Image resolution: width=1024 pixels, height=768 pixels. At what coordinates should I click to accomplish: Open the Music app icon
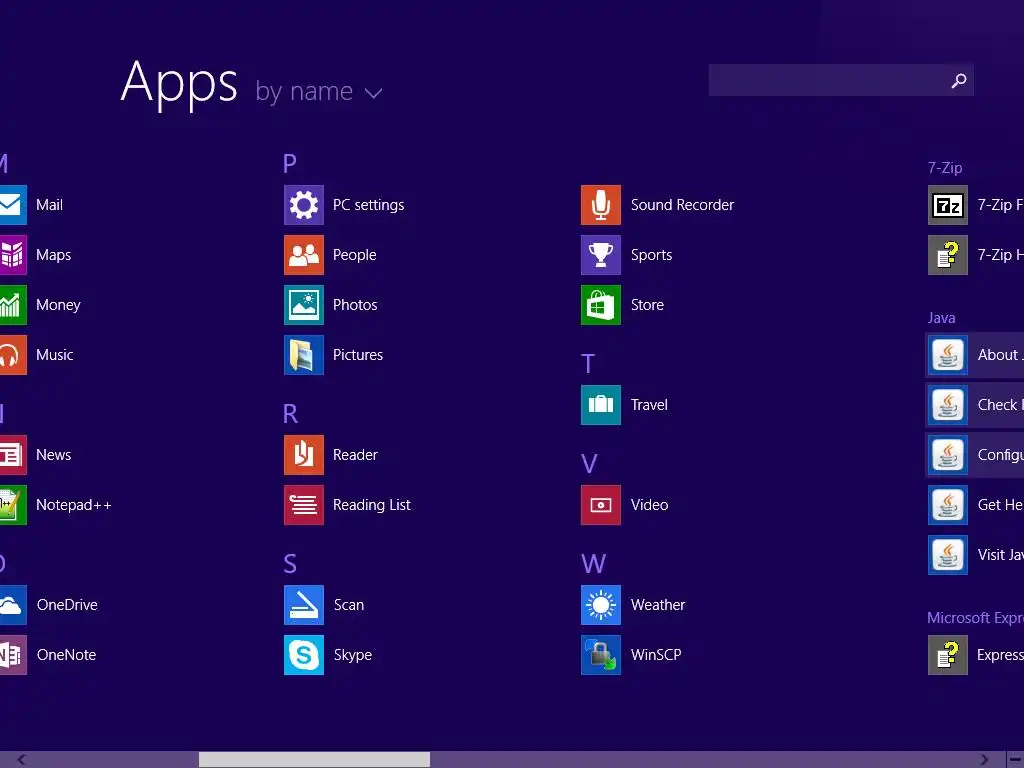(13, 355)
